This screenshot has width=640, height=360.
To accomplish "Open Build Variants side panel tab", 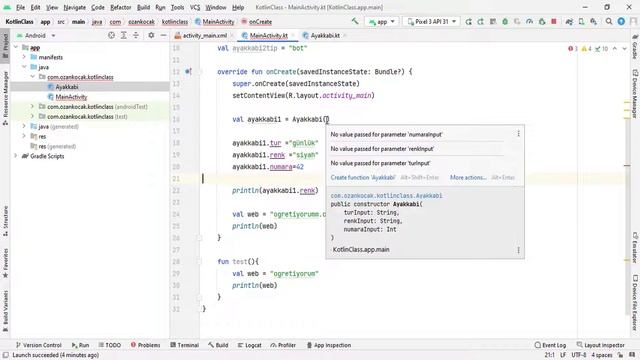I will (x=5, y=310).
